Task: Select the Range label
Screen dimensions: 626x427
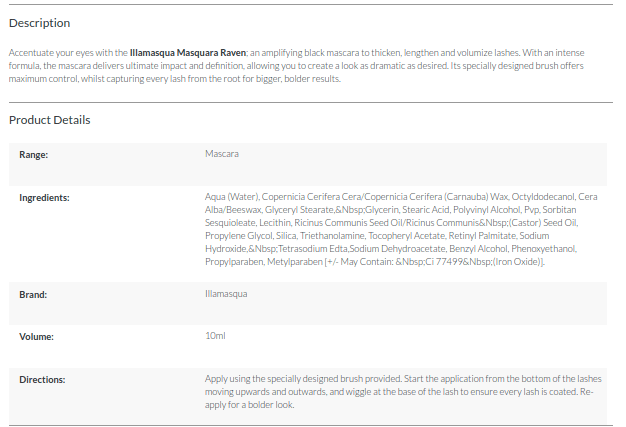Action: tap(34, 155)
